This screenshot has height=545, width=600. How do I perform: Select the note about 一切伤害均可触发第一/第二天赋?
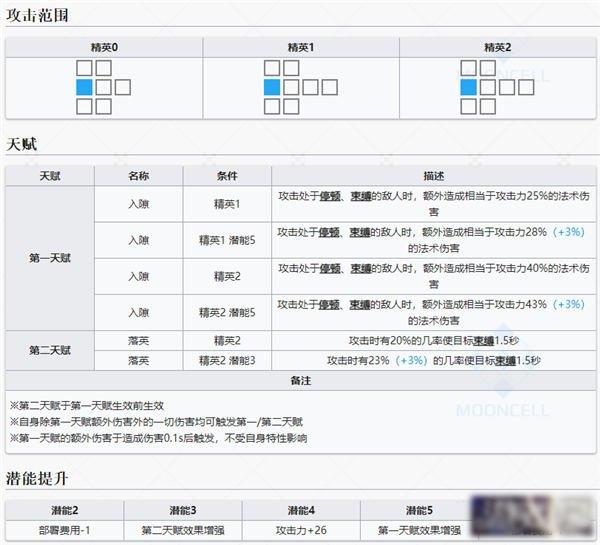156,422
